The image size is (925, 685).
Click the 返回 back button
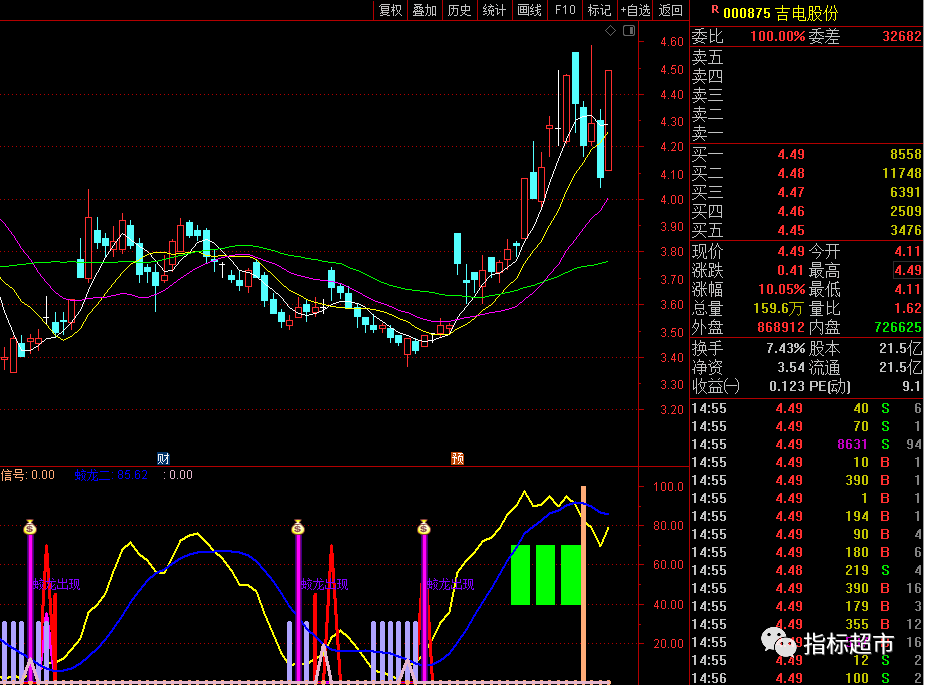pyautogui.click(x=670, y=10)
